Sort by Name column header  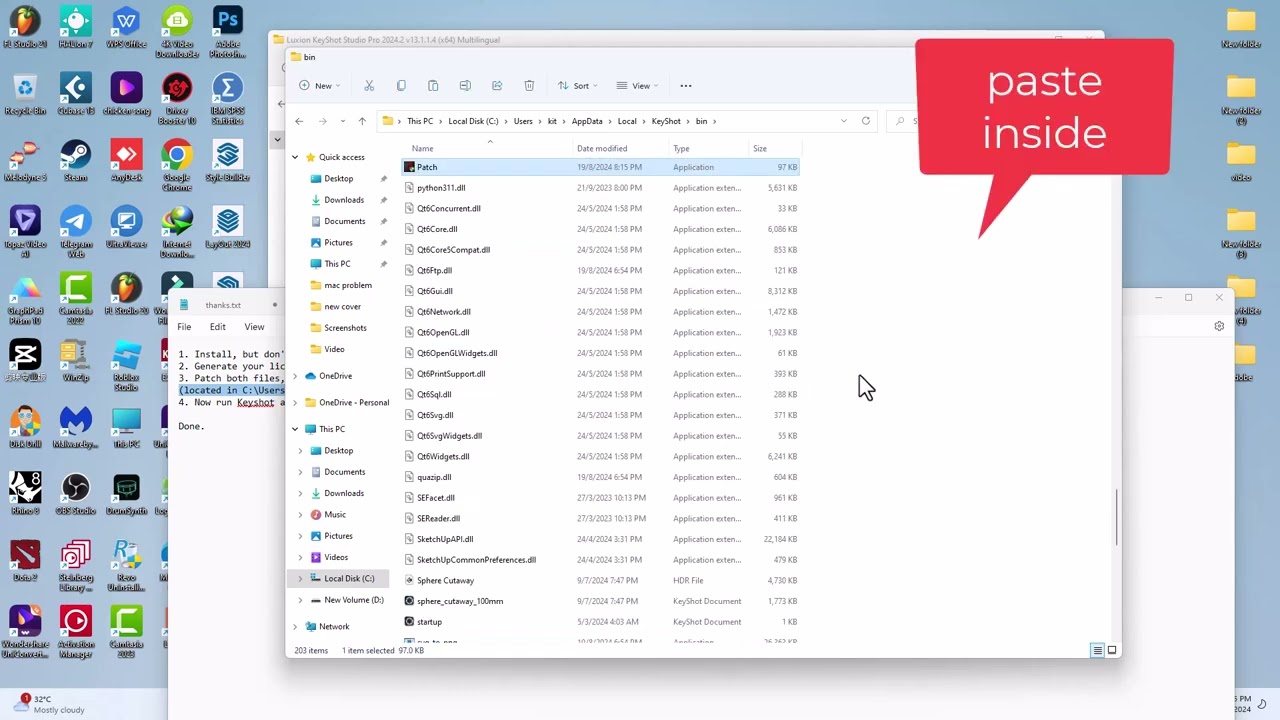point(423,149)
